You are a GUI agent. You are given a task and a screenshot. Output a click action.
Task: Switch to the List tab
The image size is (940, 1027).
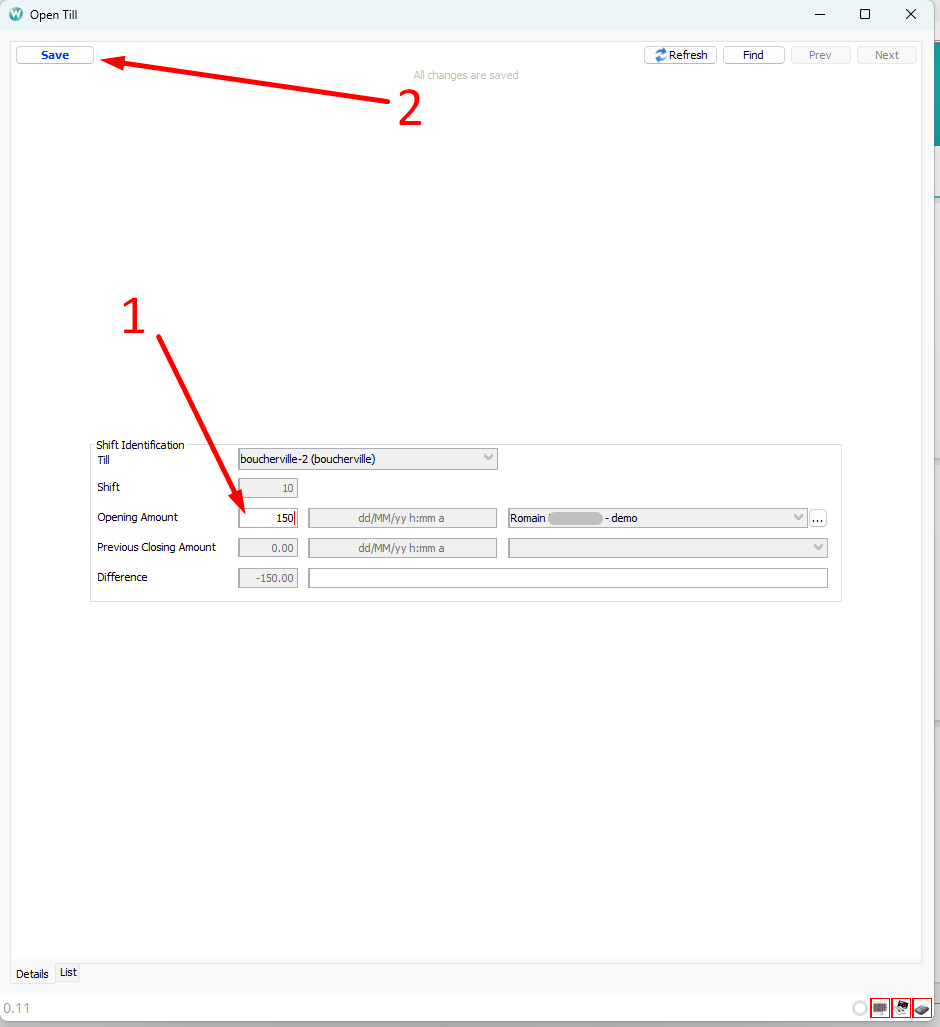[67, 971]
